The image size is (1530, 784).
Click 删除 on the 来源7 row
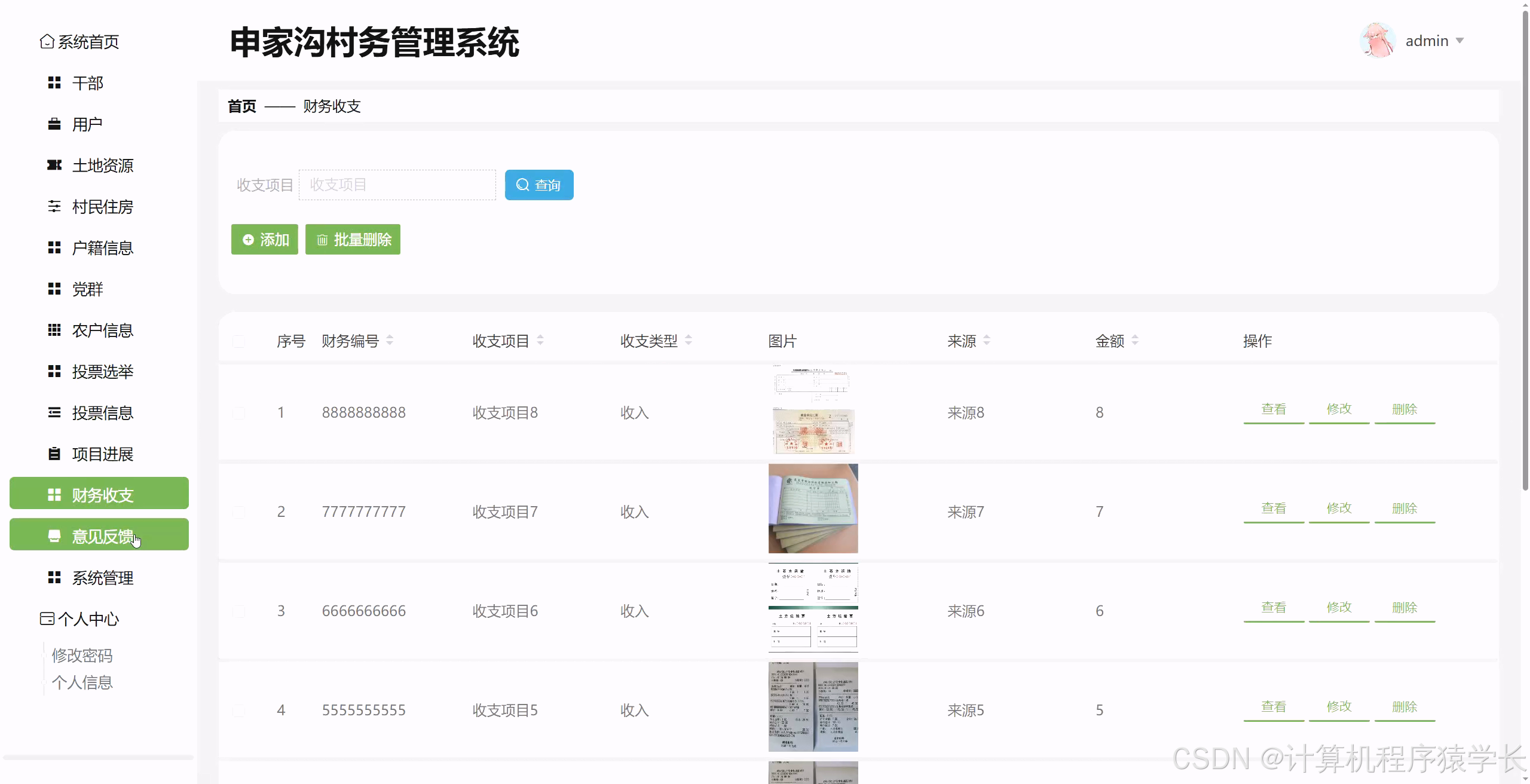point(1404,508)
